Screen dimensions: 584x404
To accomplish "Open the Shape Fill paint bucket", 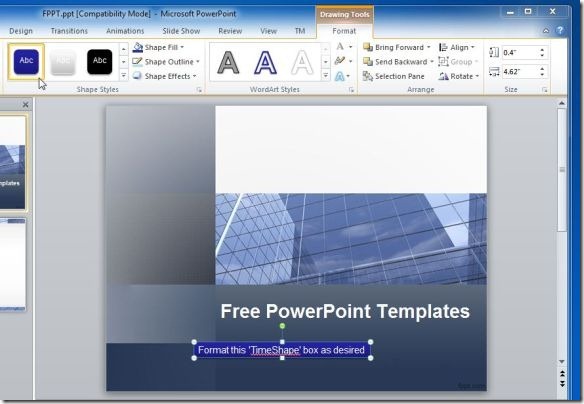I will [138, 47].
